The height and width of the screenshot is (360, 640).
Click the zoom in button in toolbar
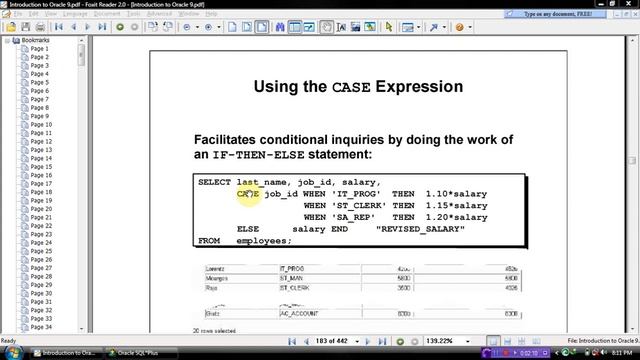209,27
